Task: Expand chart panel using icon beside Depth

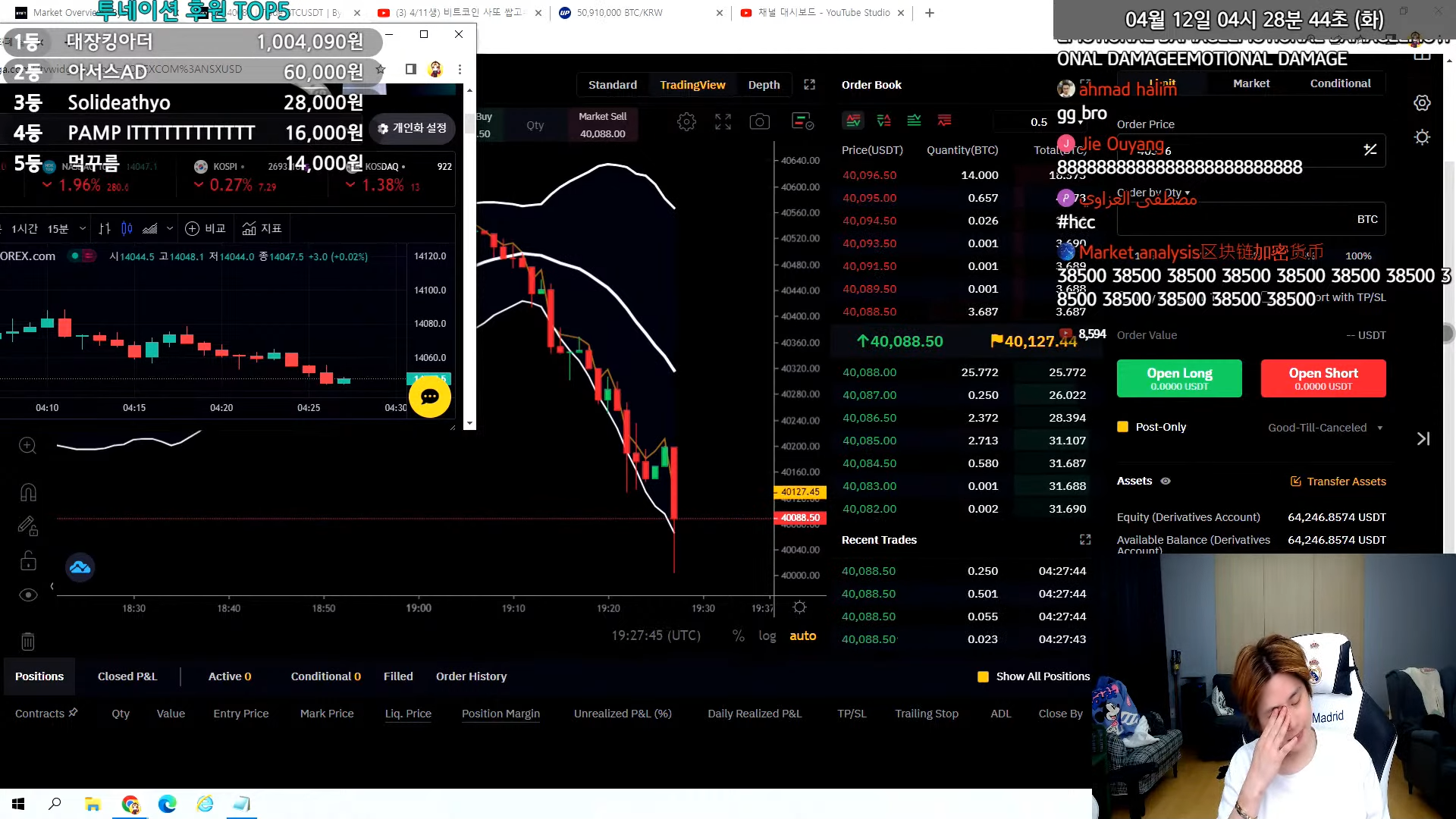Action: 809,85
